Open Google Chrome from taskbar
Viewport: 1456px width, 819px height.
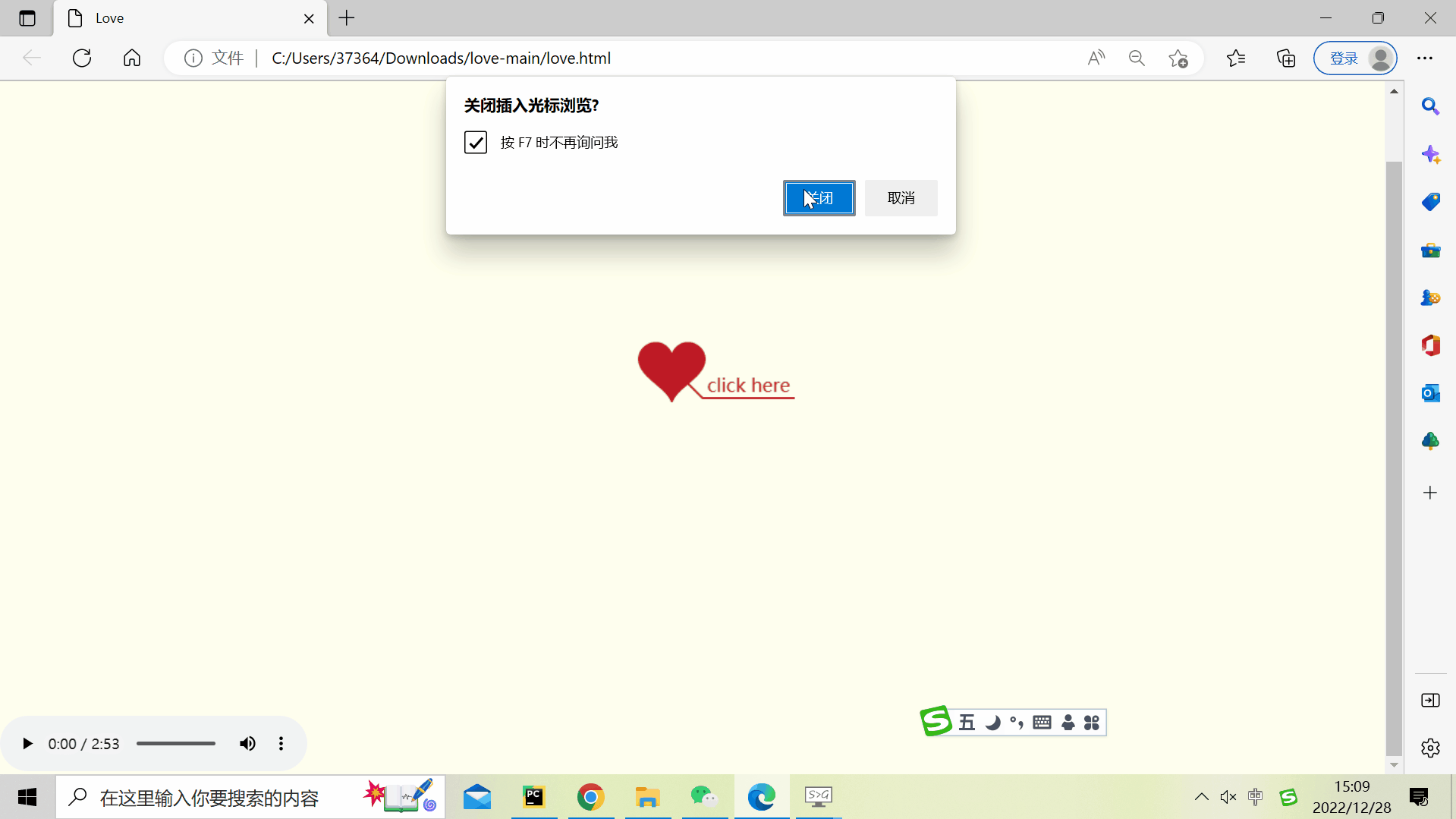click(x=591, y=797)
